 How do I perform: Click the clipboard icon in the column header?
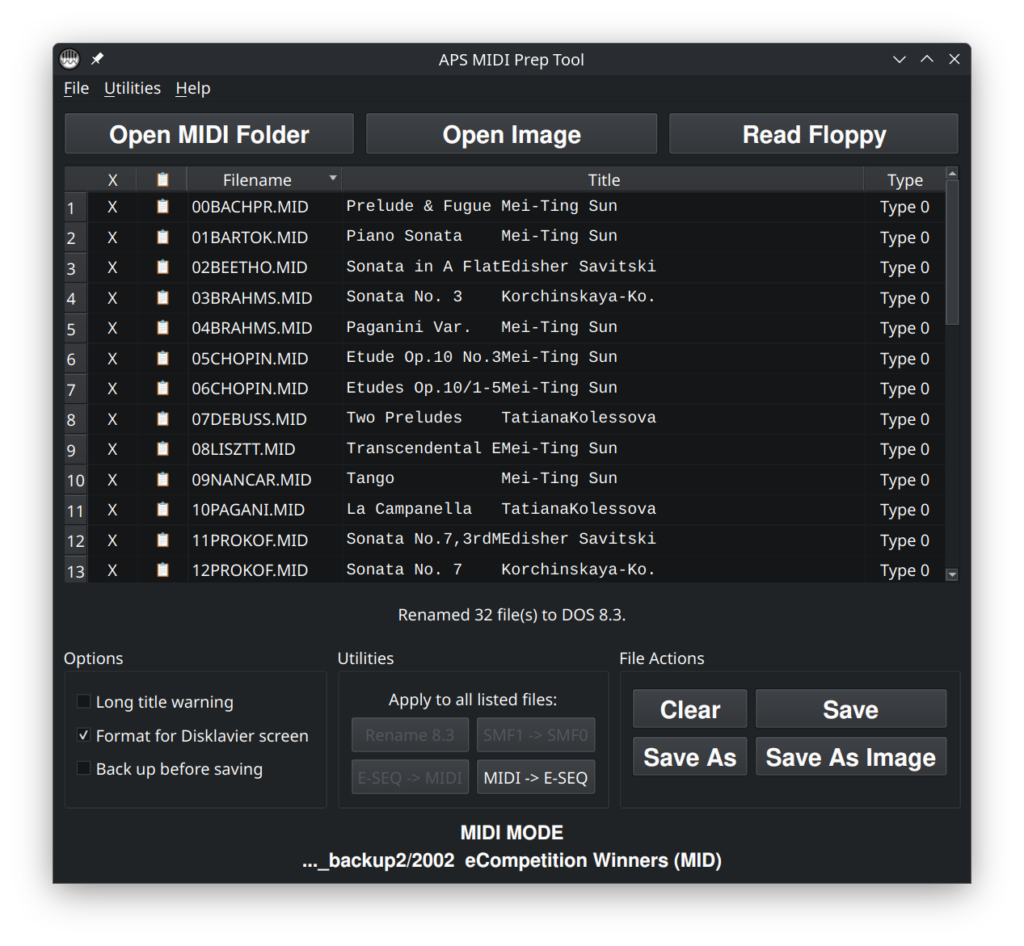coord(161,179)
